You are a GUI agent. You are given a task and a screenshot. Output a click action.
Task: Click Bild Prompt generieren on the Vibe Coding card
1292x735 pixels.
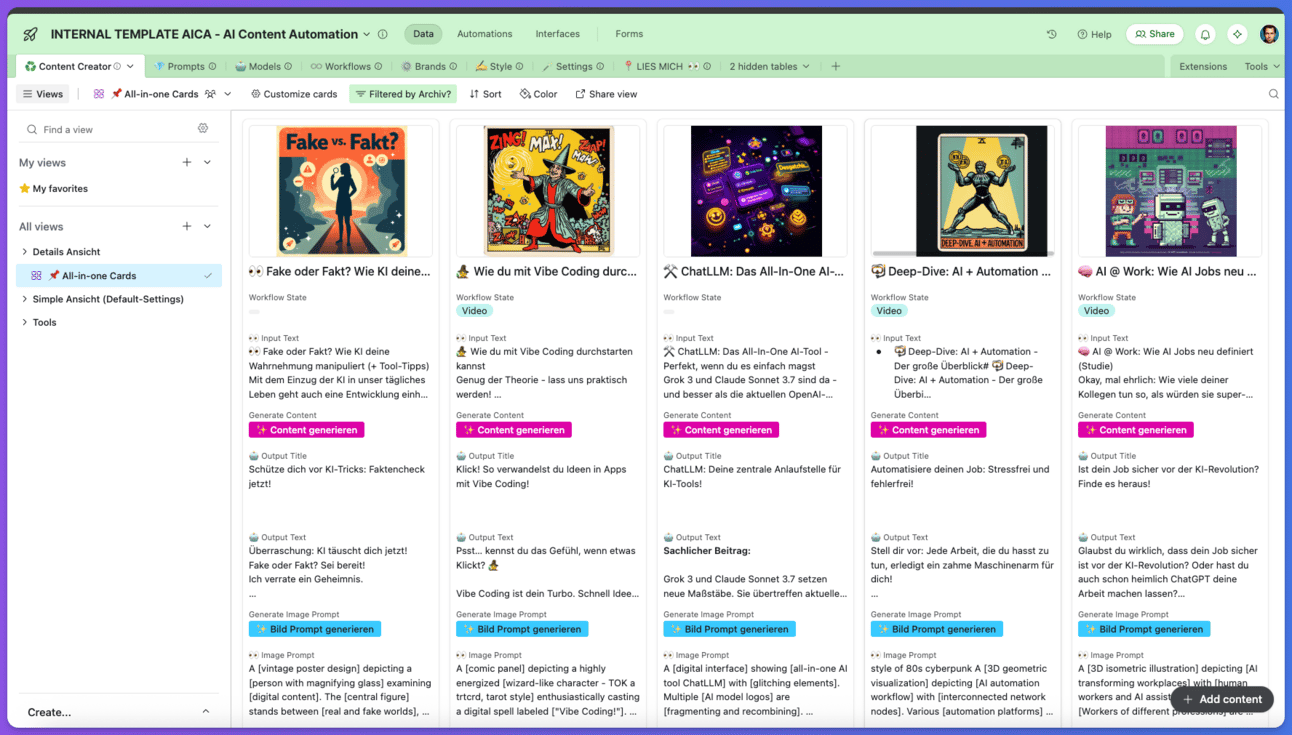click(x=522, y=629)
